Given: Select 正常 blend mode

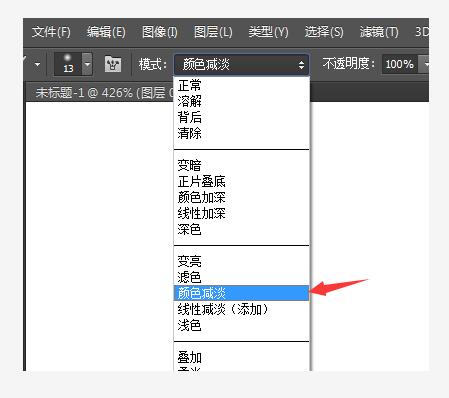Looking at the screenshot, I should point(242,85).
